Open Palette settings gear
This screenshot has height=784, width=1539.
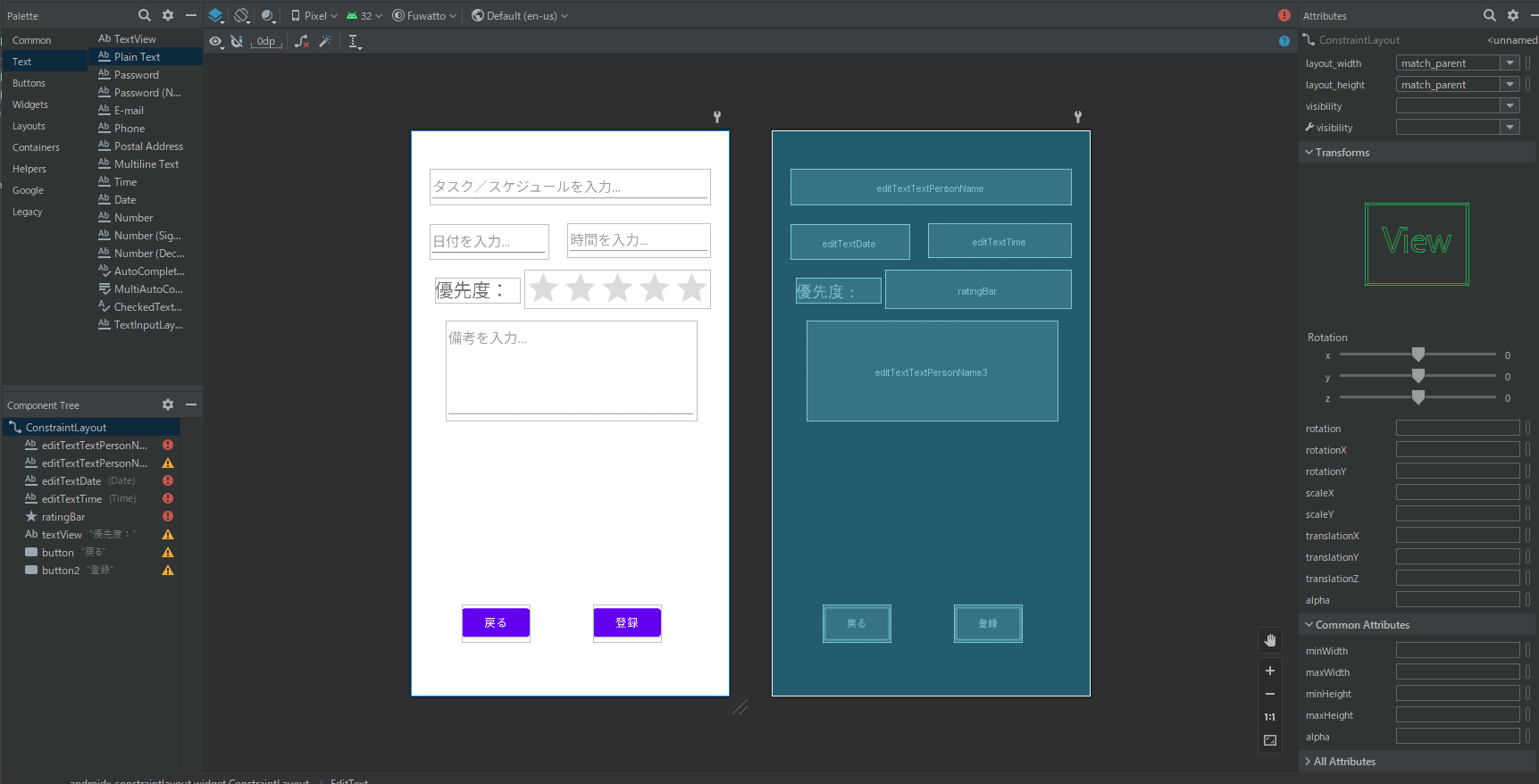168,15
